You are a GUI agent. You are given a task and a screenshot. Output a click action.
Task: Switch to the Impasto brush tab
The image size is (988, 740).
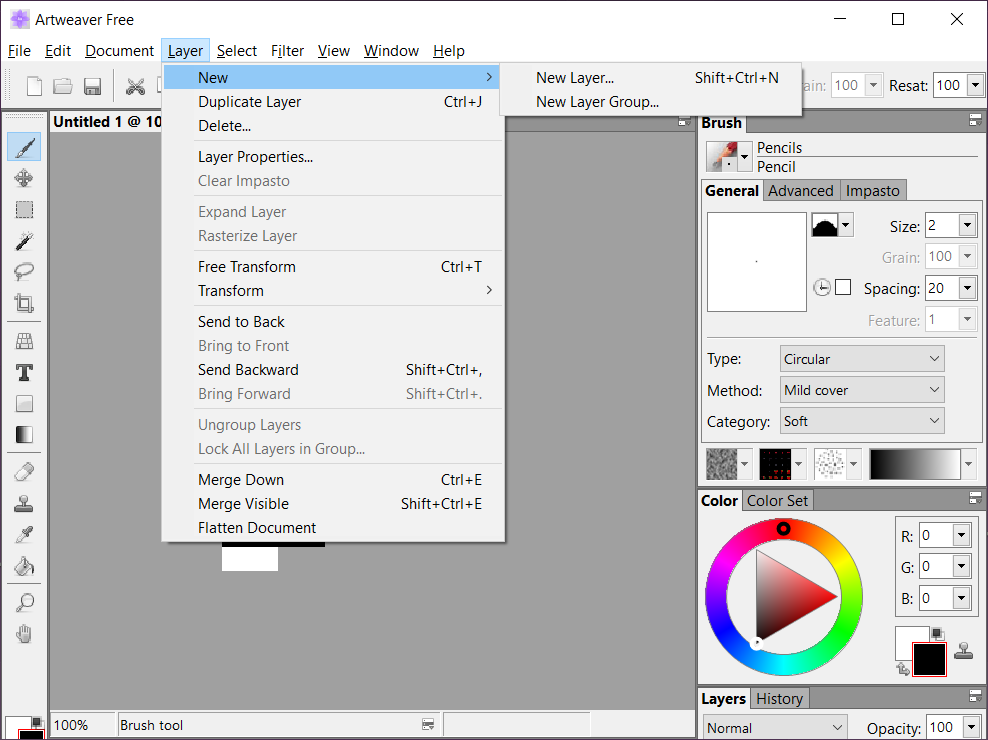click(873, 190)
